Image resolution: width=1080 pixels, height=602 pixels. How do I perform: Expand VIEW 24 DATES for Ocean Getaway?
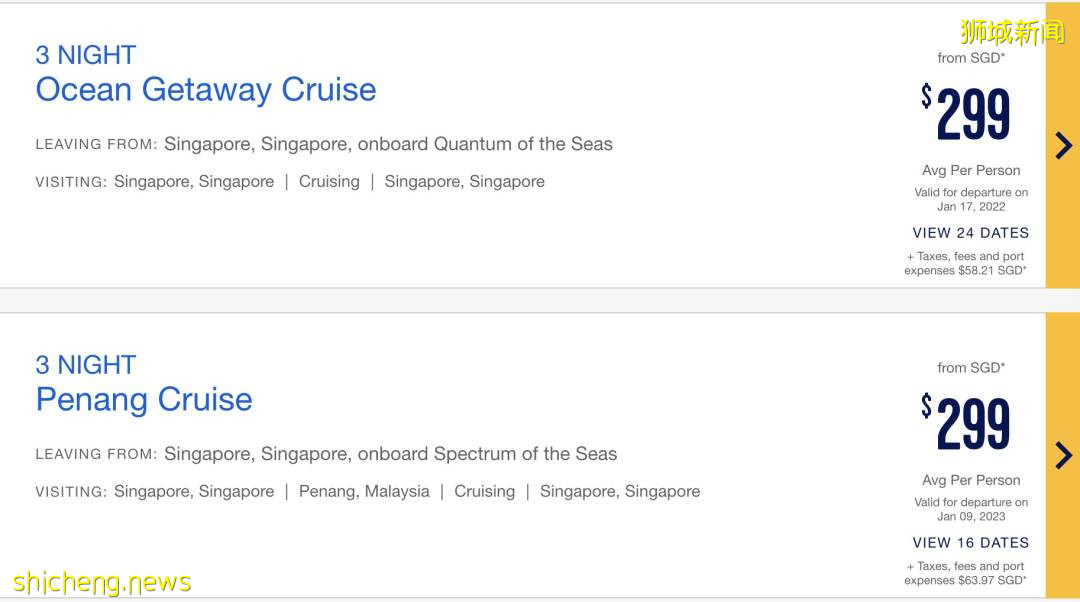pos(970,233)
